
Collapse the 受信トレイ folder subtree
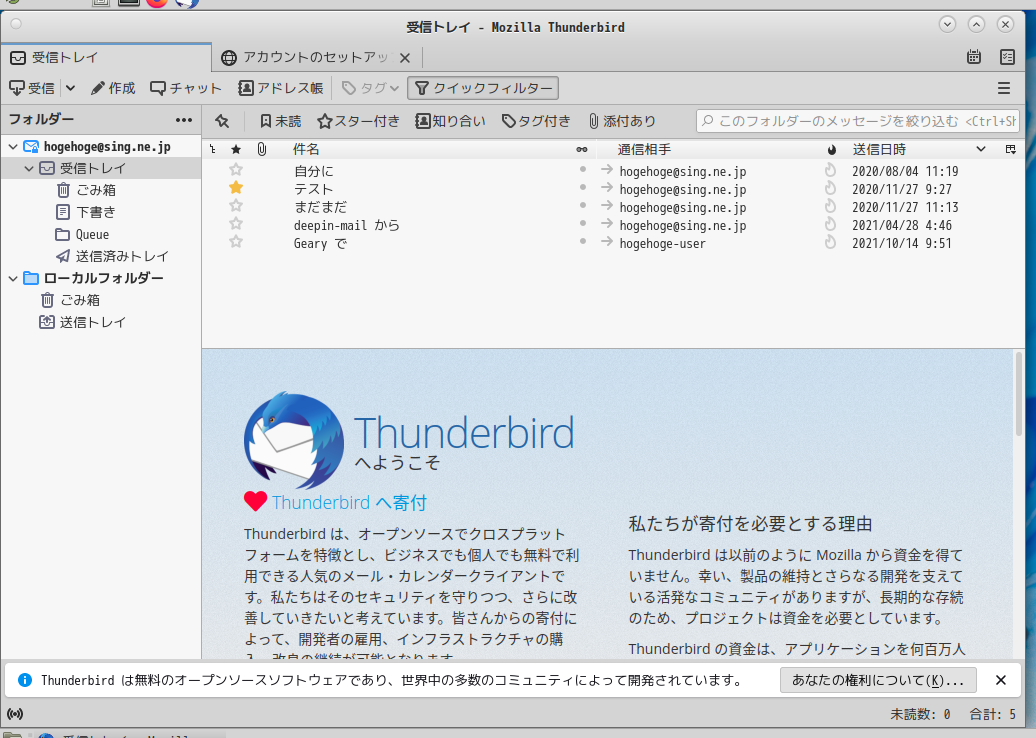tap(28, 168)
